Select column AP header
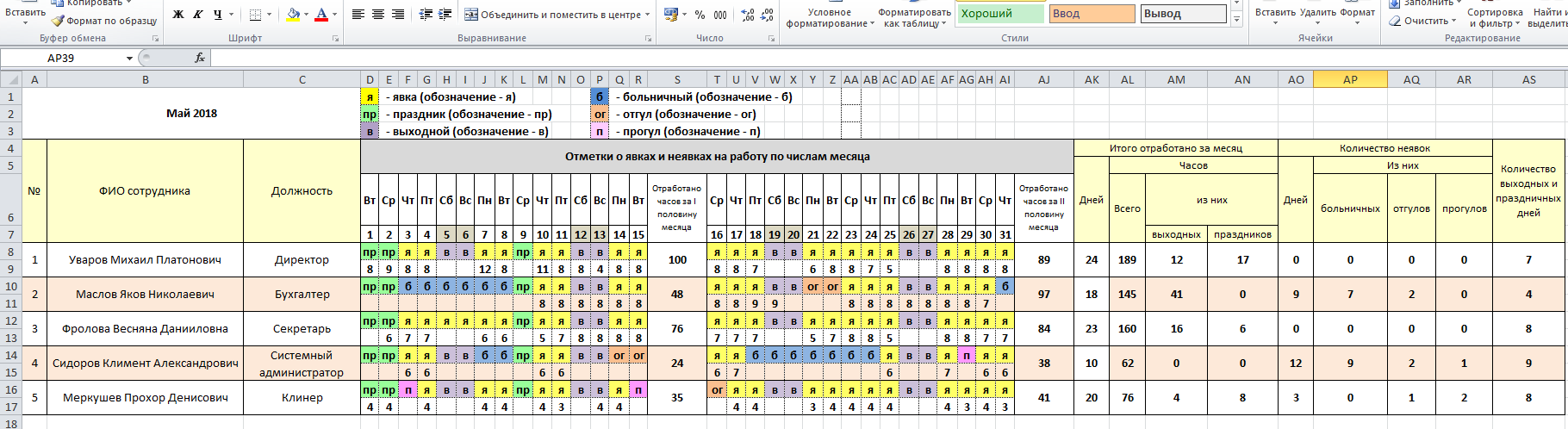This screenshot has width=1568, height=429. 1350,79
